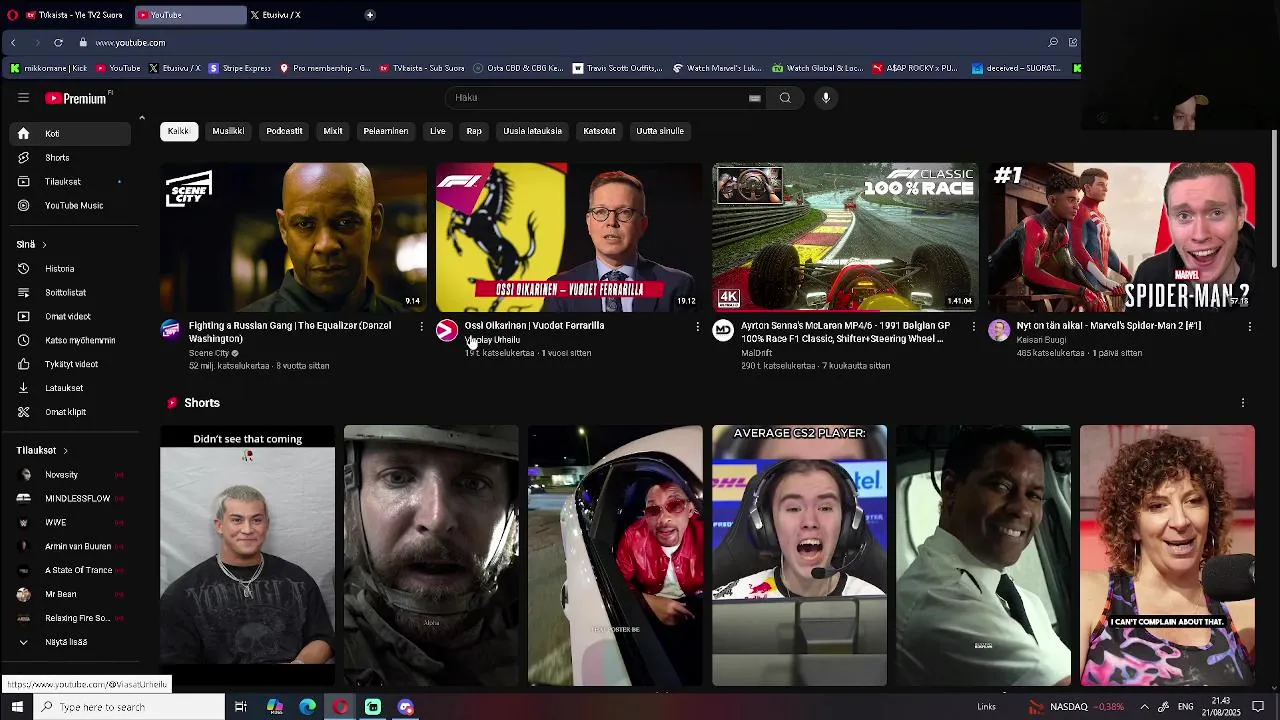
Task: Open Scene City channel avatar
Action: (171, 331)
